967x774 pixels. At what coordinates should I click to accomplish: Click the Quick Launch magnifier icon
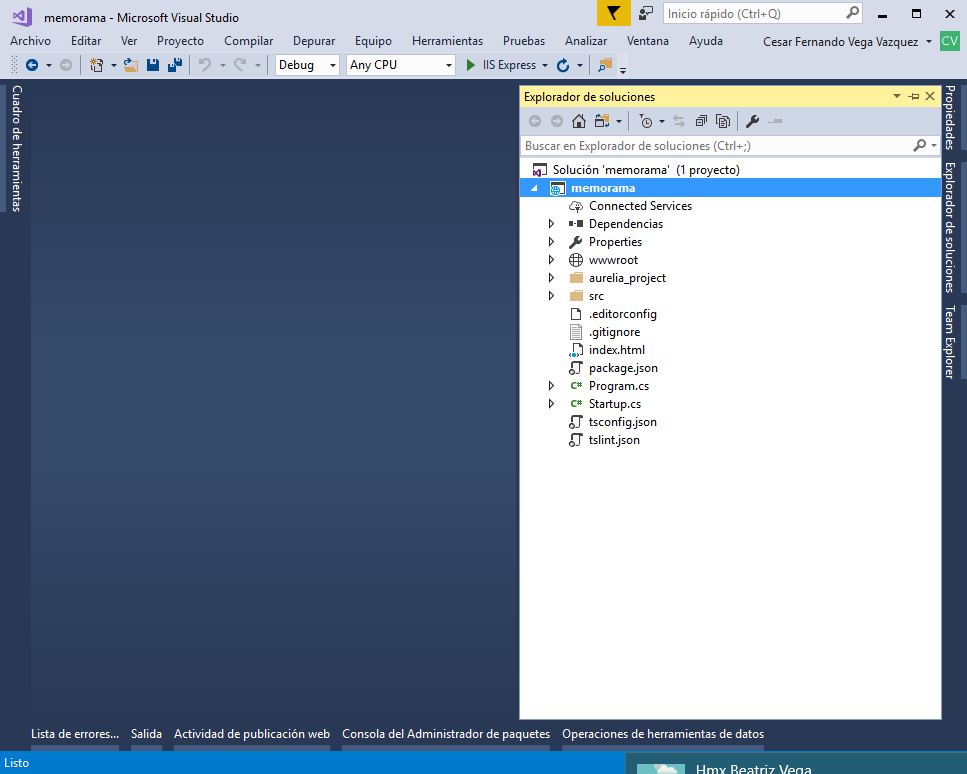coord(852,13)
